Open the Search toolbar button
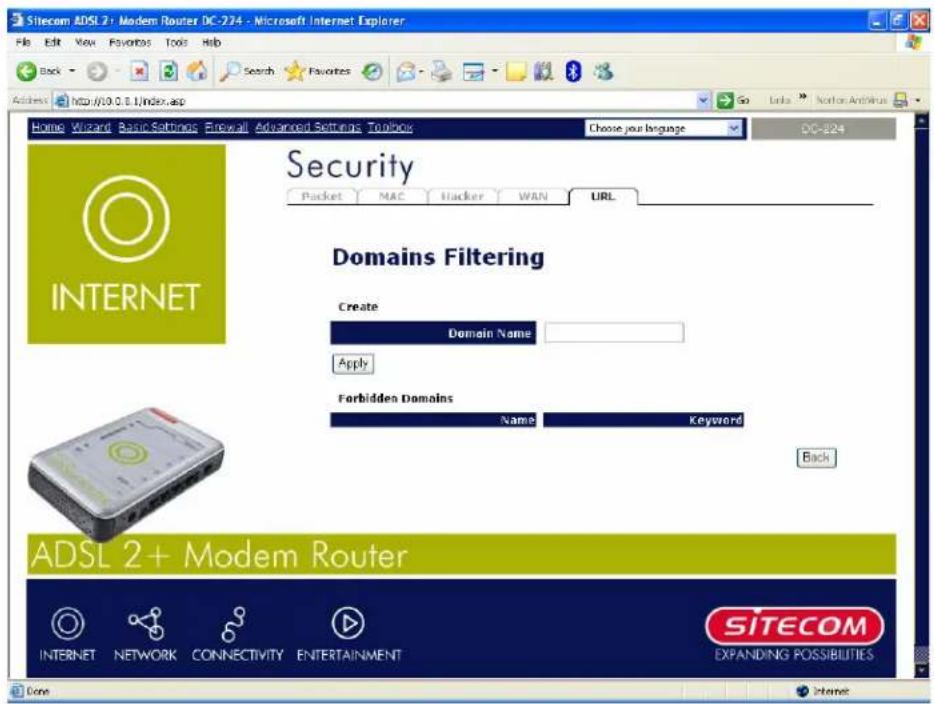The image size is (934, 704). click(247, 71)
